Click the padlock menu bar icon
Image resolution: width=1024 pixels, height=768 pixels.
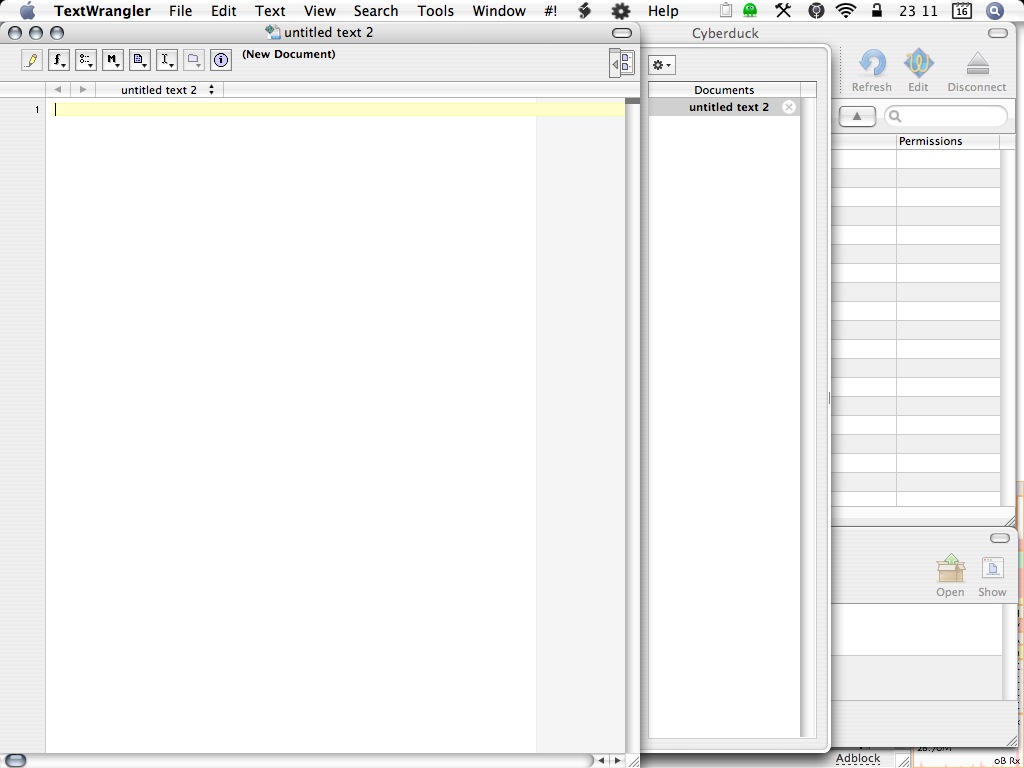tap(876, 10)
